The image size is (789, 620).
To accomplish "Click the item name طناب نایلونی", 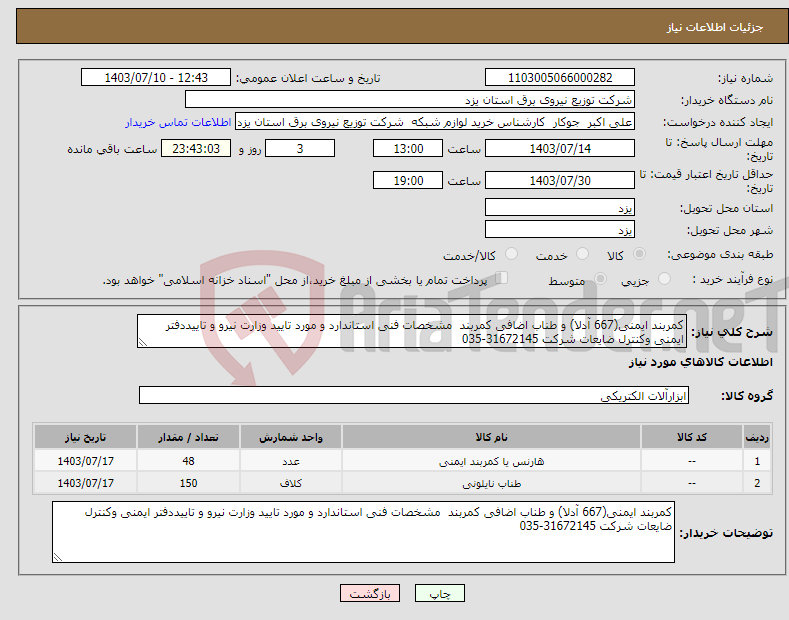I will [x=491, y=483].
